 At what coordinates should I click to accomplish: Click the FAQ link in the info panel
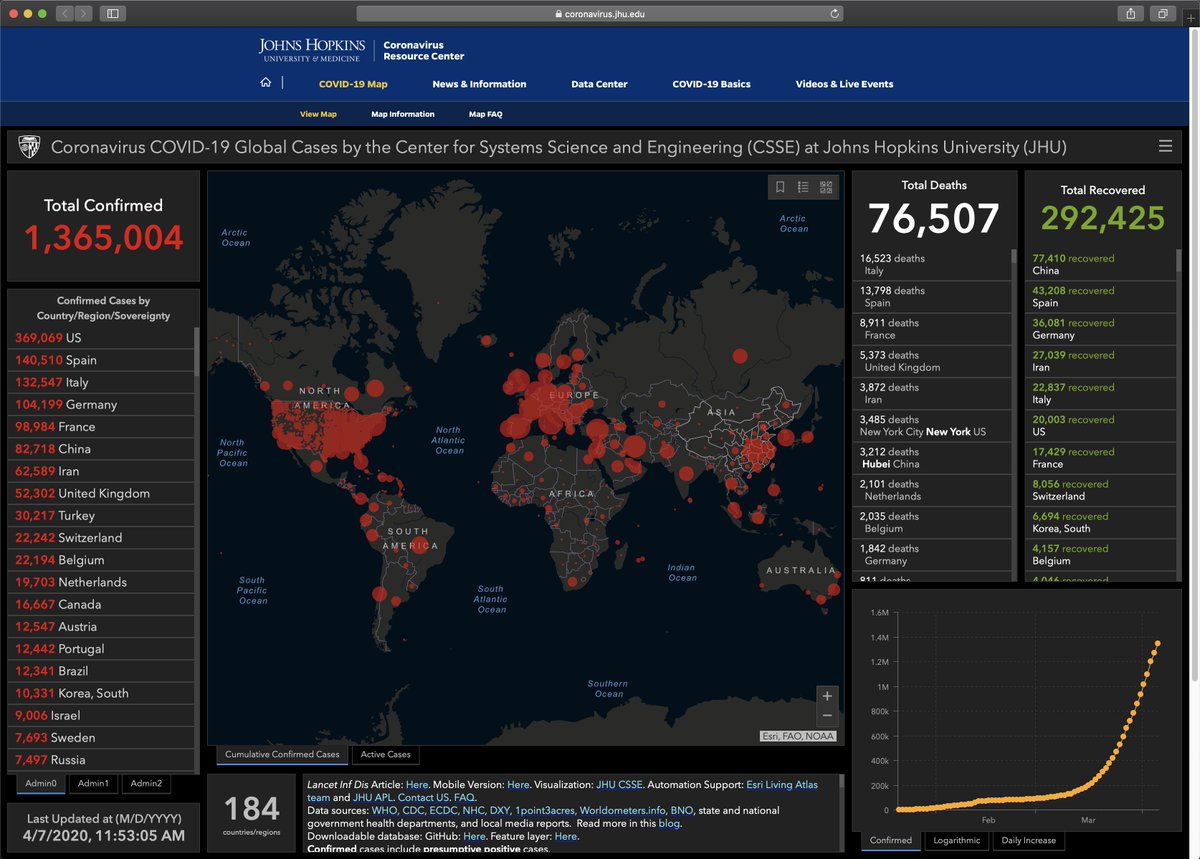click(x=464, y=798)
